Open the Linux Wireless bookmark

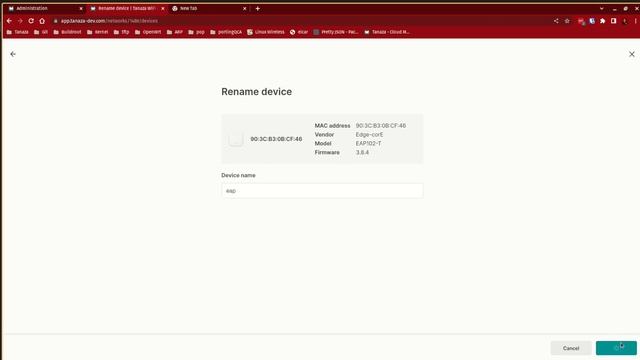pos(266,32)
